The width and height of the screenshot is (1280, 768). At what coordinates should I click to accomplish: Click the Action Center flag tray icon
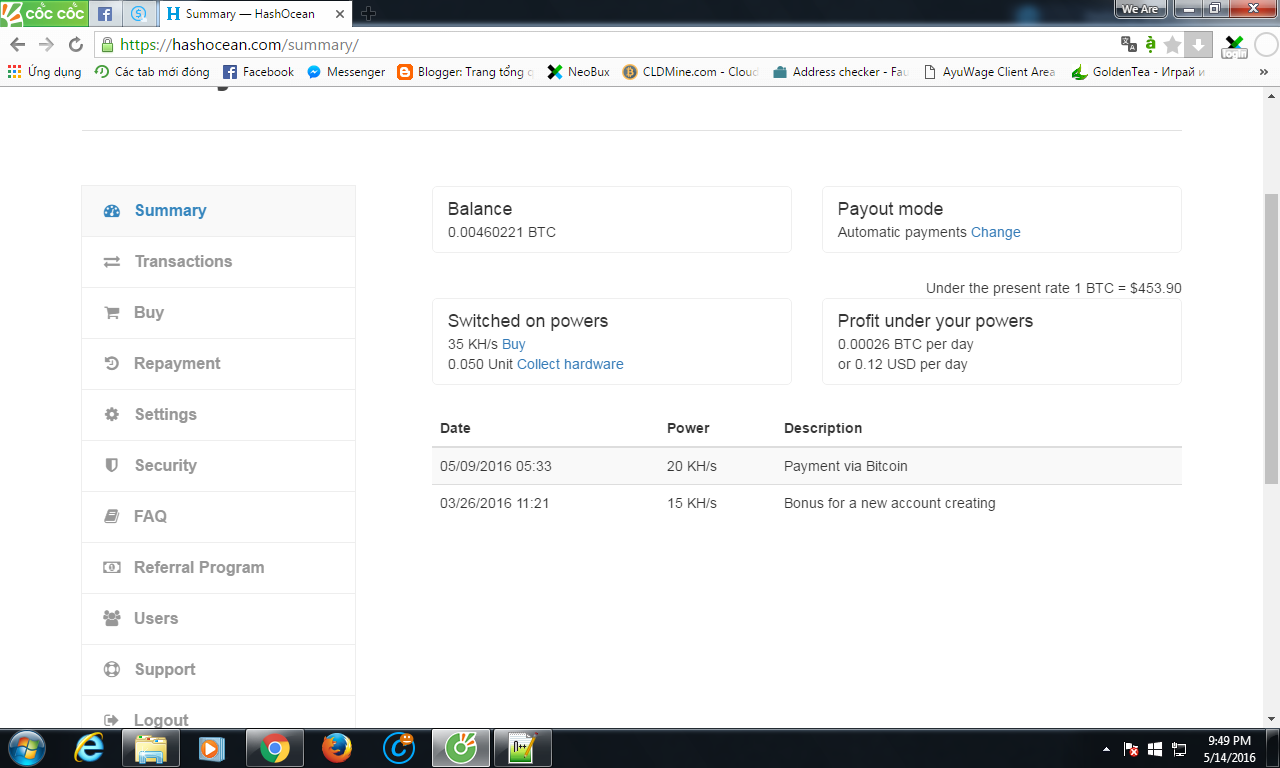click(x=1131, y=749)
